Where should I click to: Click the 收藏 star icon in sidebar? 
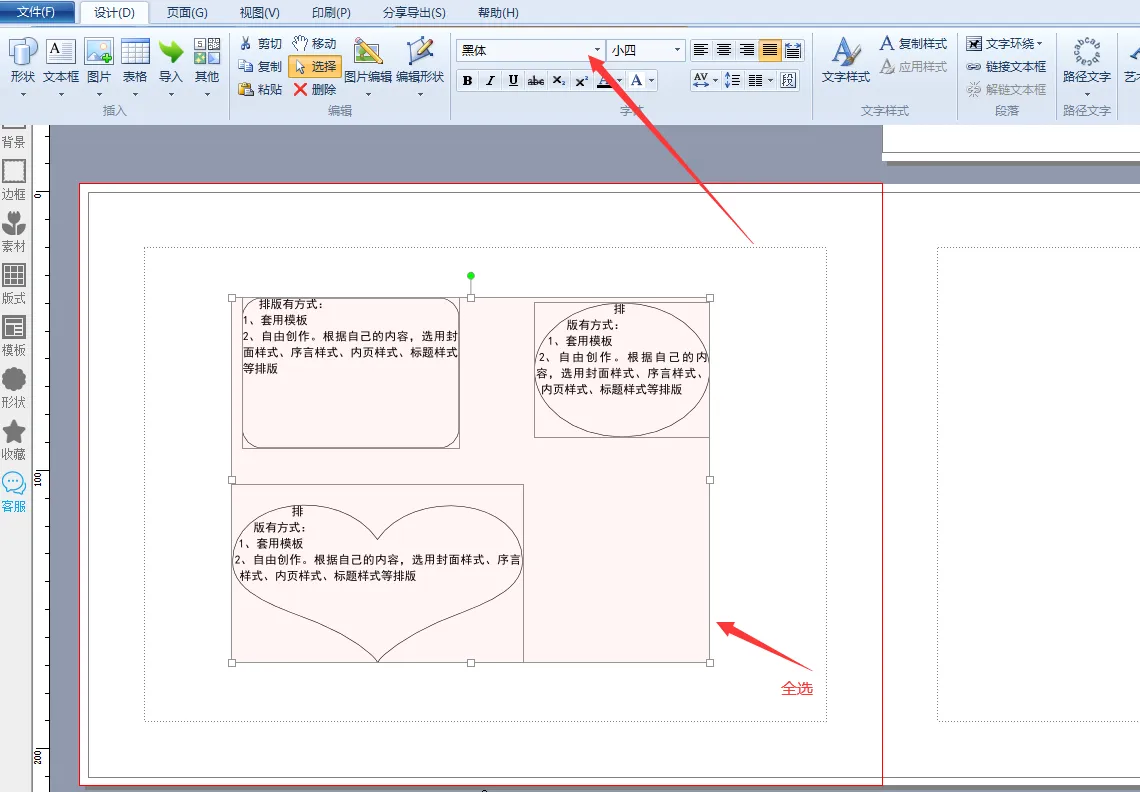point(14,439)
